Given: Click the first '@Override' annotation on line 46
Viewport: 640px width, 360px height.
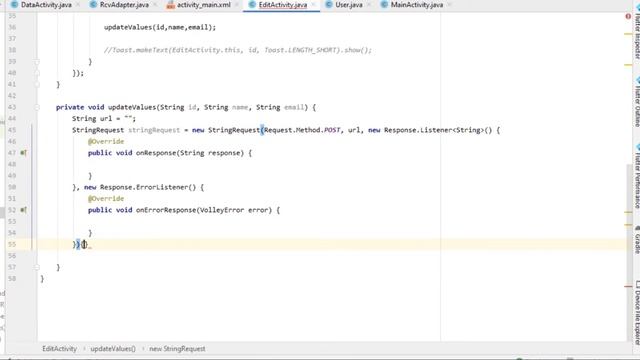Looking at the screenshot, I should coord(106,142).
